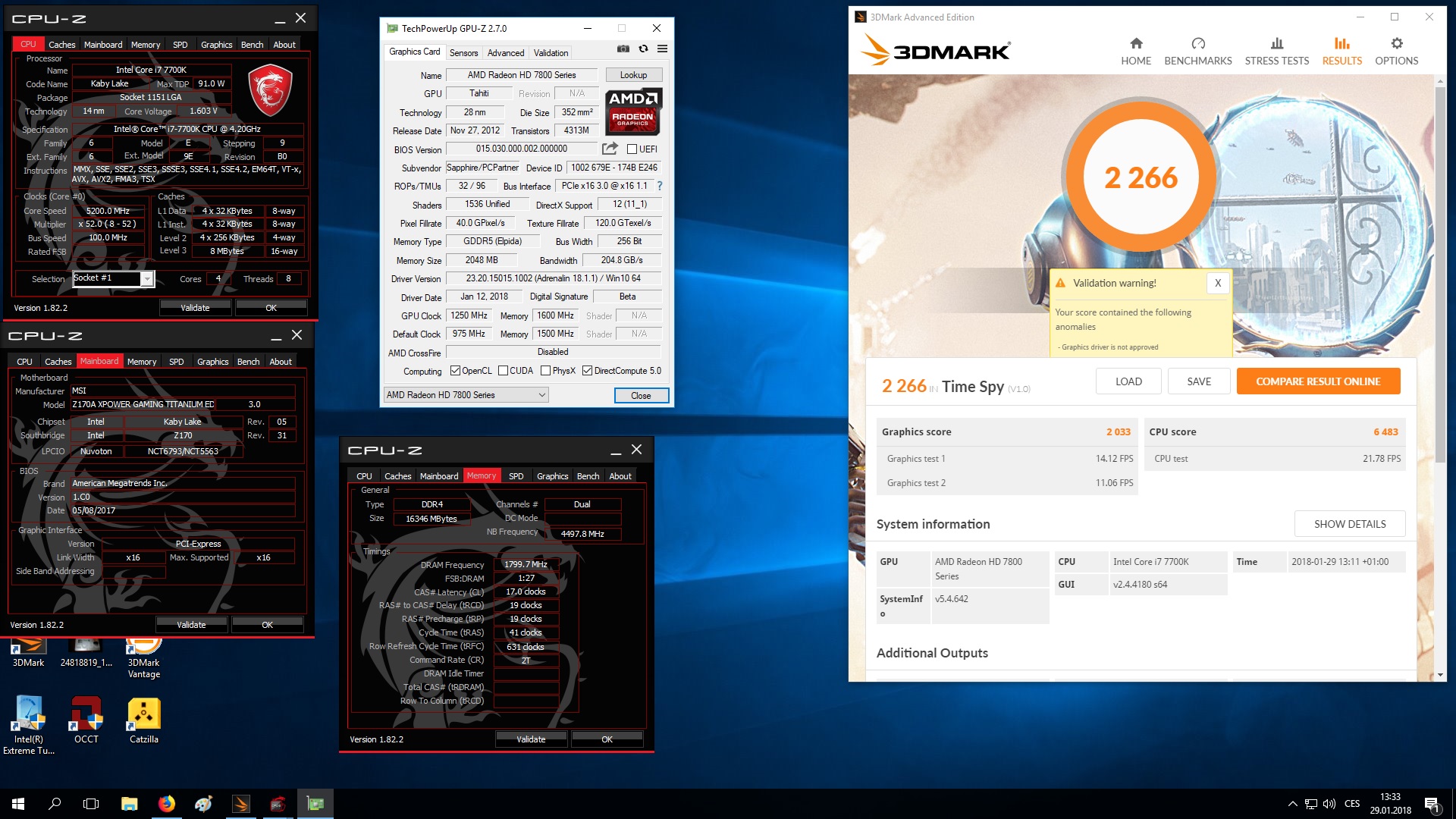
Task: Toggle the OpenCL checkbox
Action: coord(455,371)
